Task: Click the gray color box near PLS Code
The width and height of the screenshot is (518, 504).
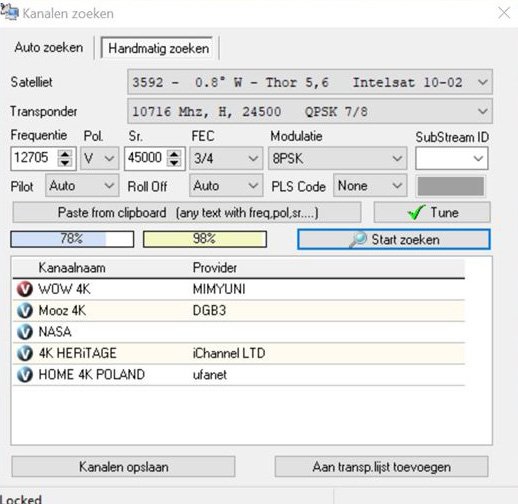Action: [451, 186]
